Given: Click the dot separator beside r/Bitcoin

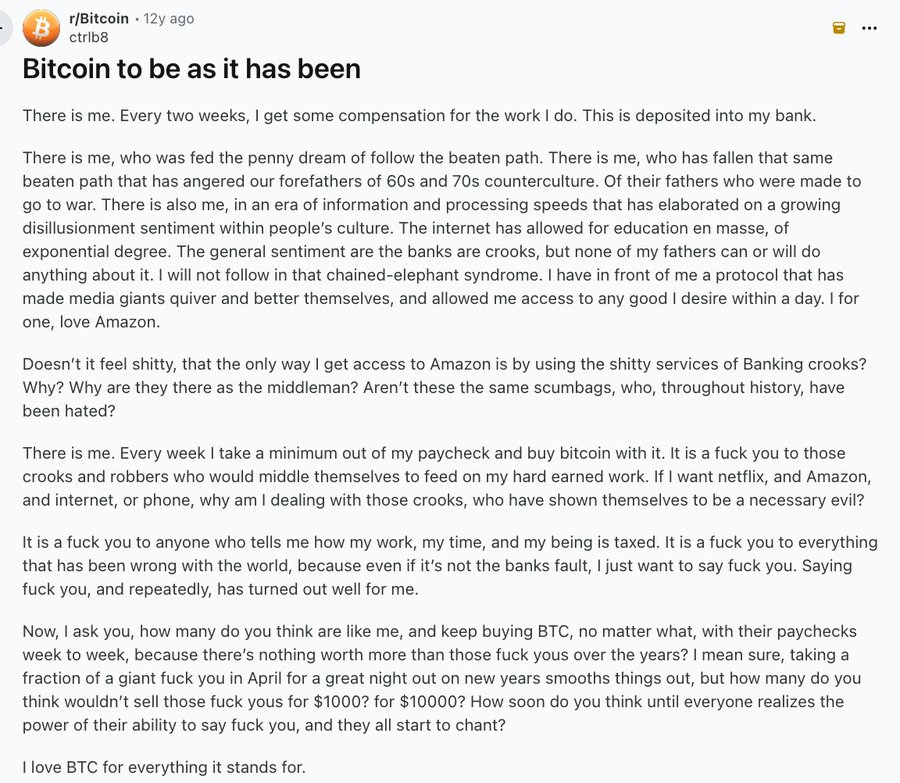Looking at the screenshot, I should 139,17.
